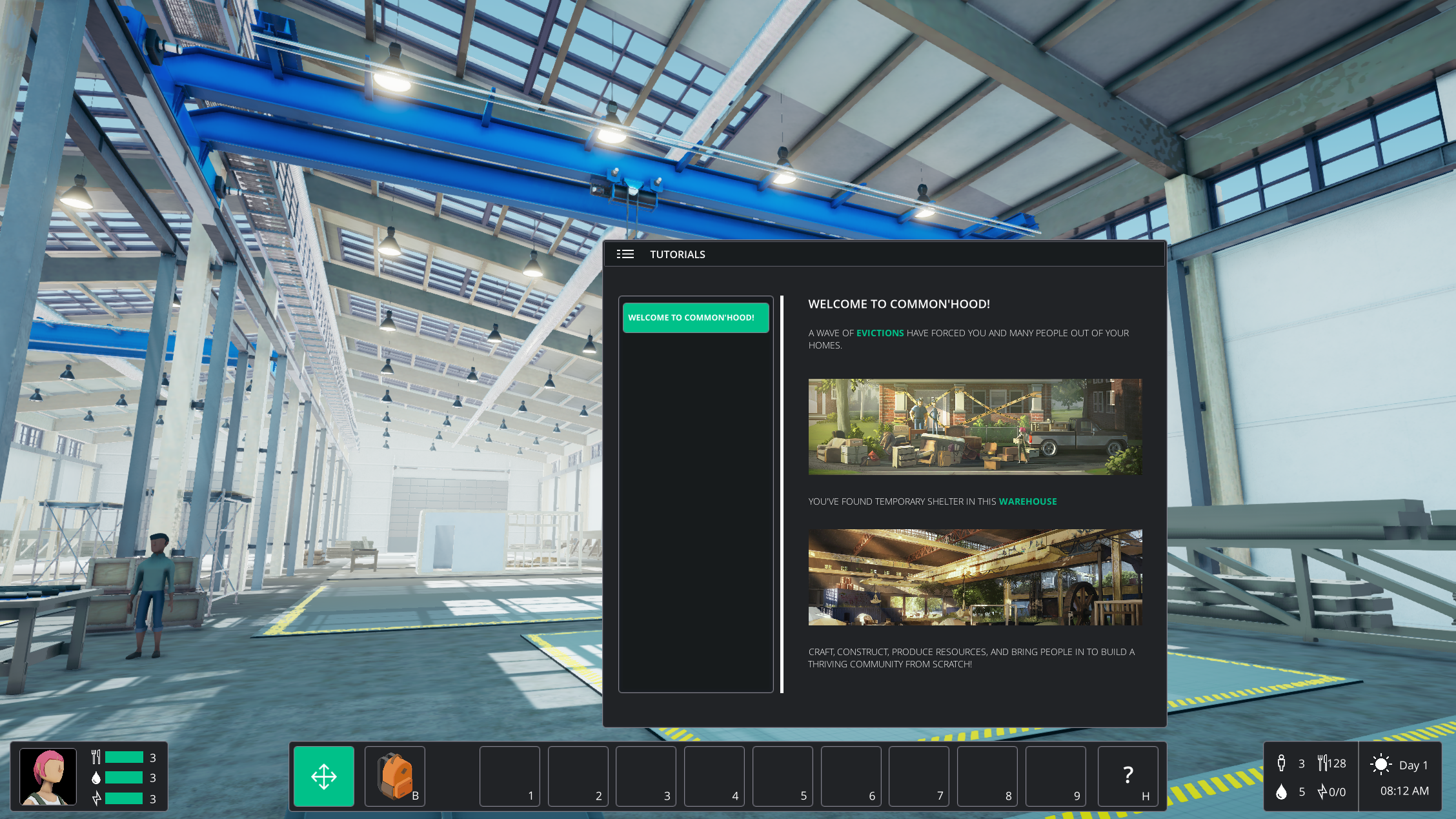Click the community food stock icon
This screenshot has height=819, width=1456.
(1322, 763)
